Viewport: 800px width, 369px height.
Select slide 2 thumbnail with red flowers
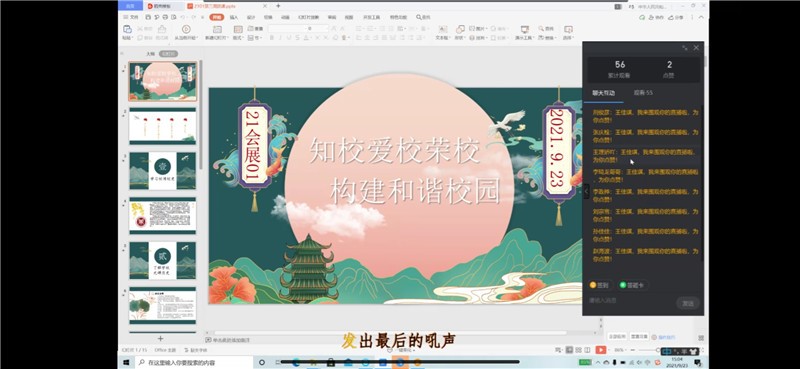click(162, 126)
